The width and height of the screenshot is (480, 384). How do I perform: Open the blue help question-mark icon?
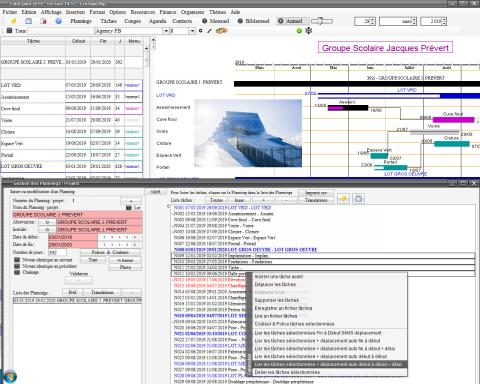[x=58, y=21]
